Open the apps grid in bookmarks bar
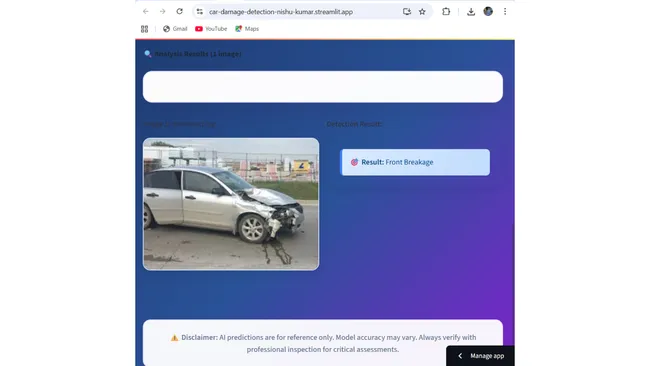This screenshot has height=366, width=650. [x=144, y=29]
